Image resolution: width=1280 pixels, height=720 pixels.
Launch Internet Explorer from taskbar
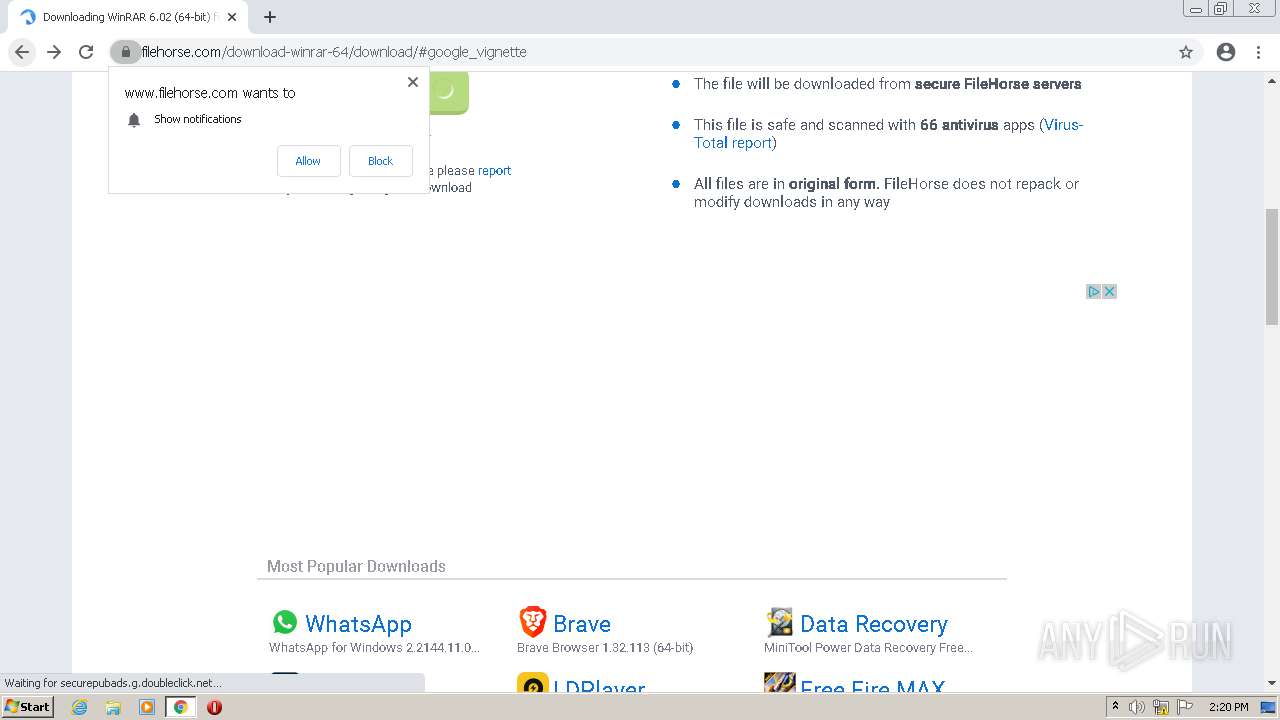tap(79, 707)
